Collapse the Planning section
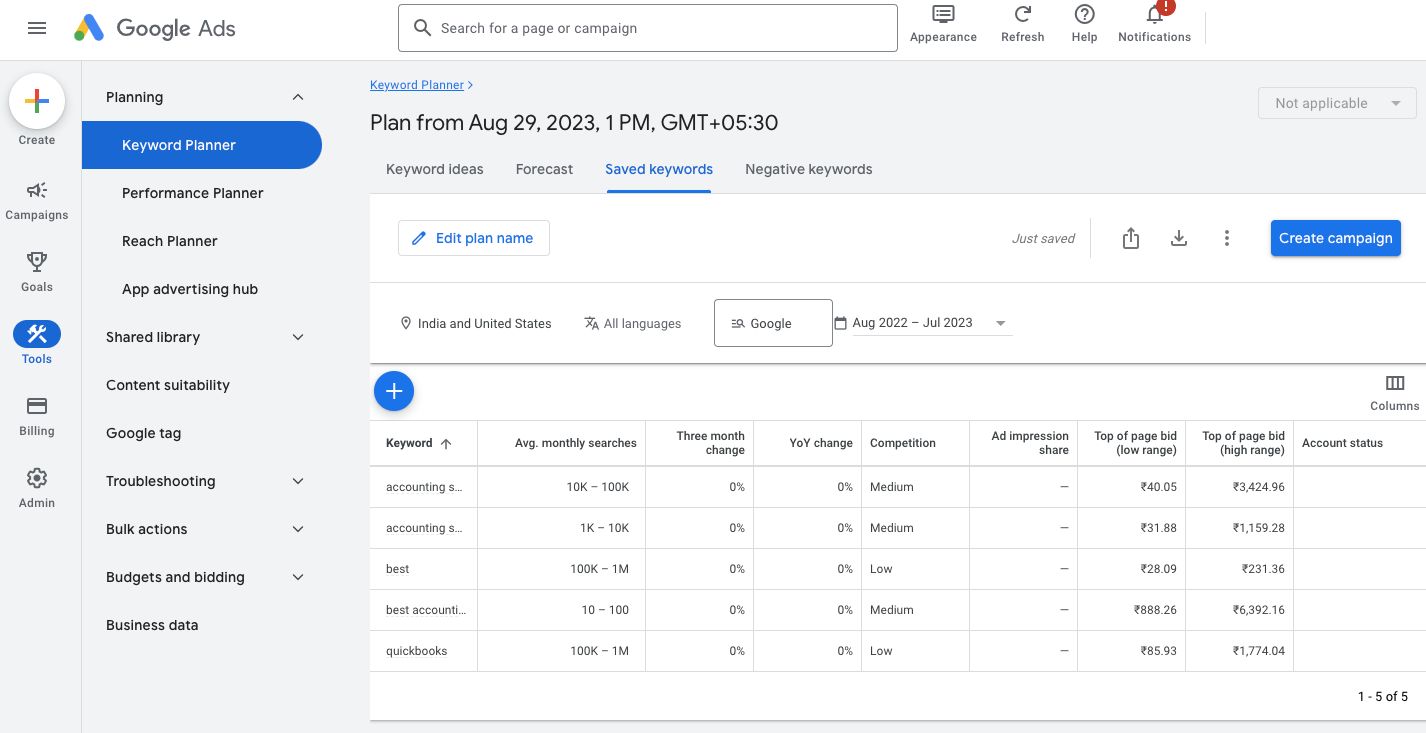Viewport: 1426px width, 733px height. pyautogui.click(x=297, y=97)
